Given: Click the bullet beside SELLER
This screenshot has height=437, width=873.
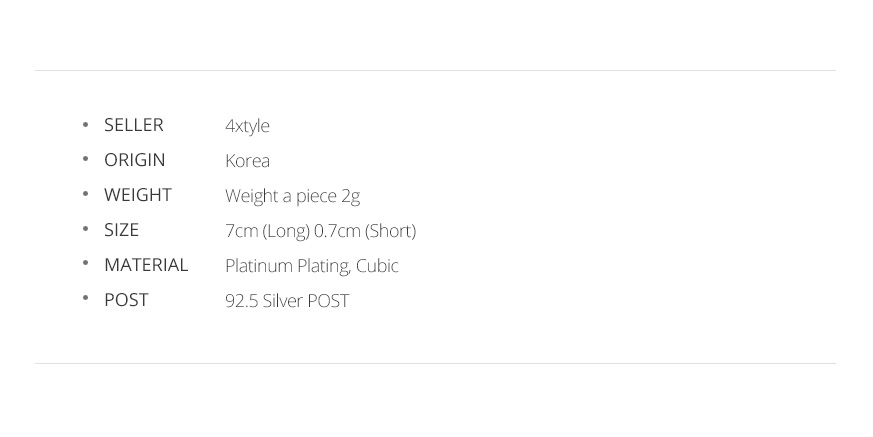Looking at the screenshot, I should point(85,124).
